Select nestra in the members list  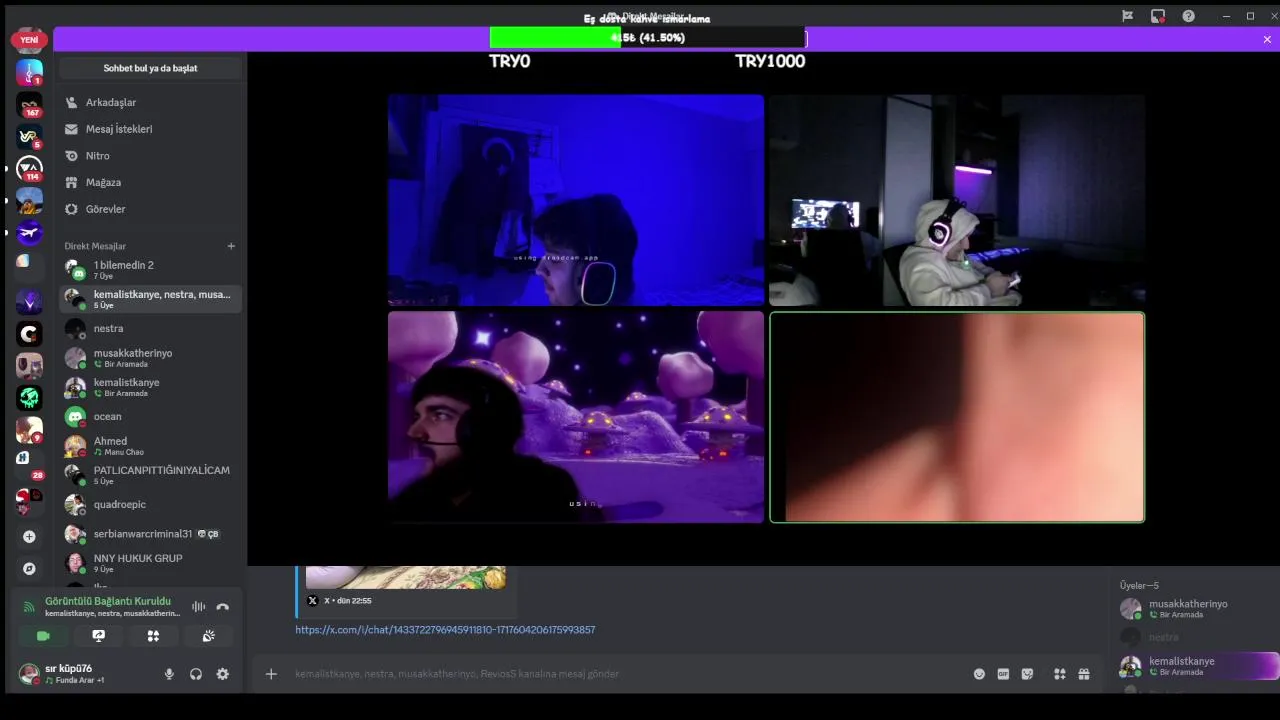tap(1198, 637)
